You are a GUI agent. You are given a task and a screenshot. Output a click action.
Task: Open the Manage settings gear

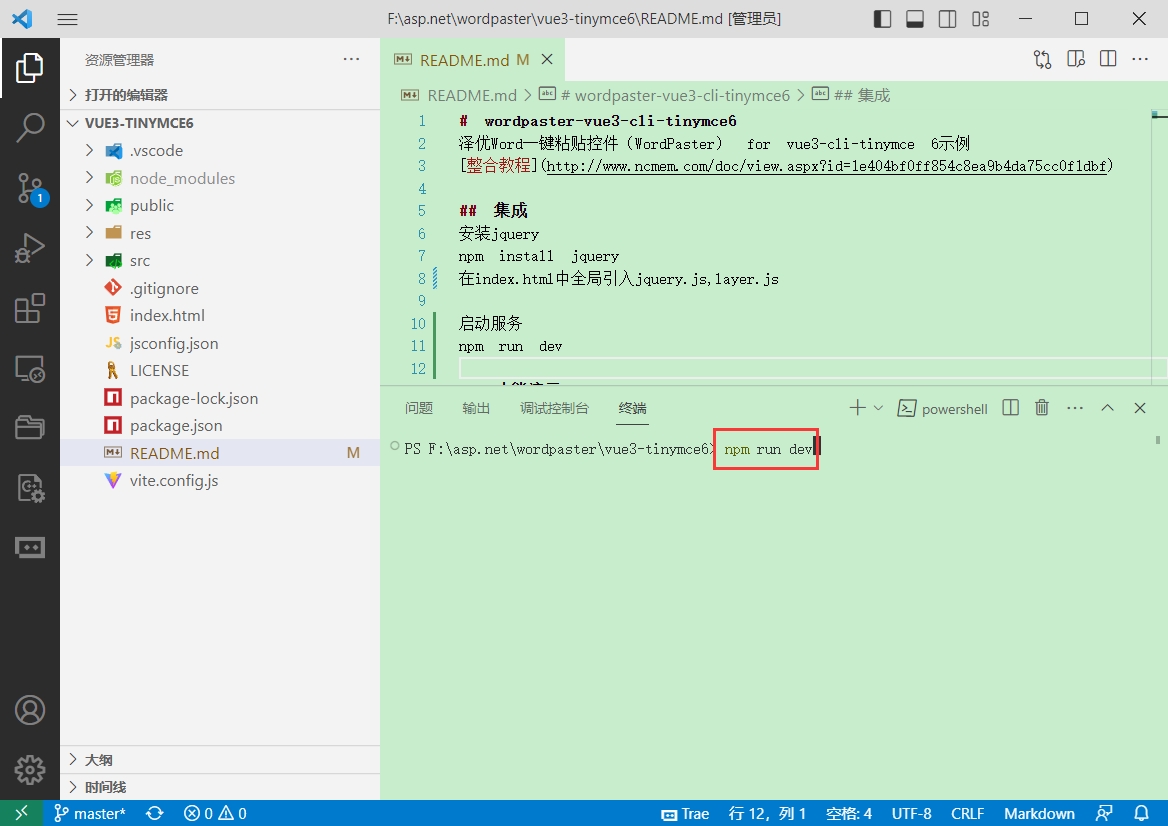30,769
